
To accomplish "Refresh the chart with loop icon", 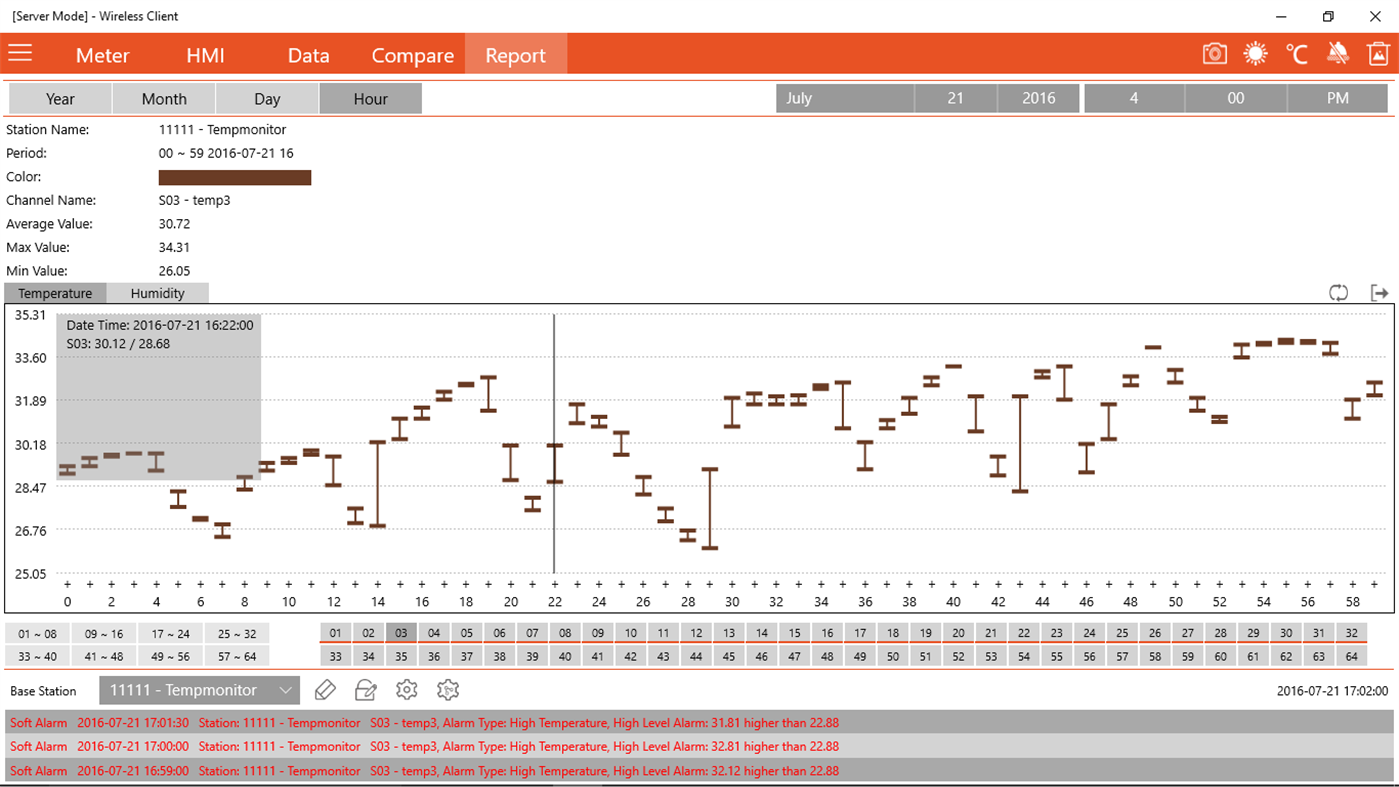I will pyautogui.click(x=1338, y=293).
